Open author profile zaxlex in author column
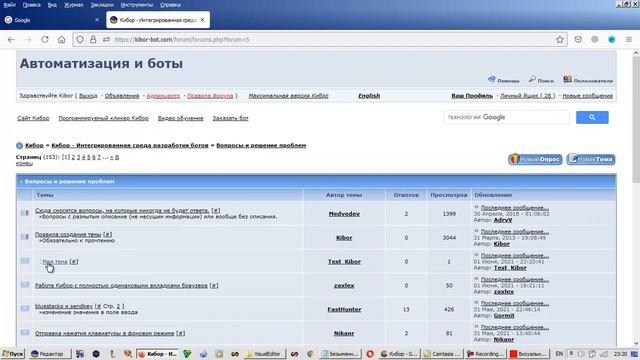The image size is (640, 360). tap(344, 286)
